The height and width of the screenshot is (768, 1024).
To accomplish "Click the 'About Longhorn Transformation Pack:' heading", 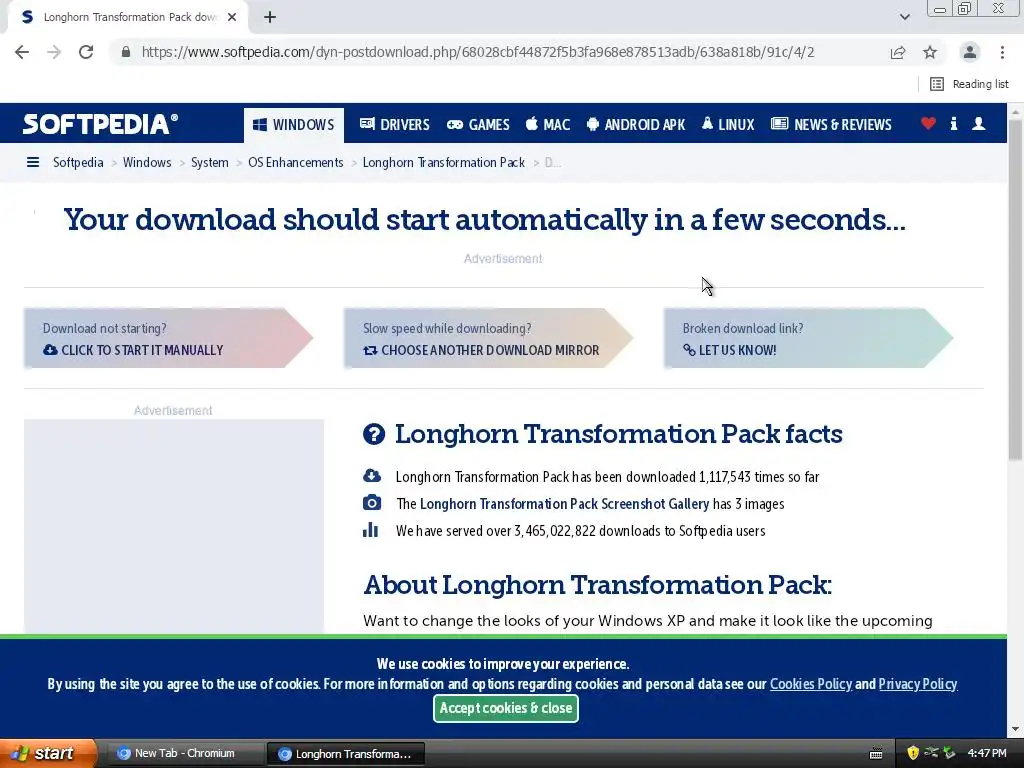I will (598, 584).
